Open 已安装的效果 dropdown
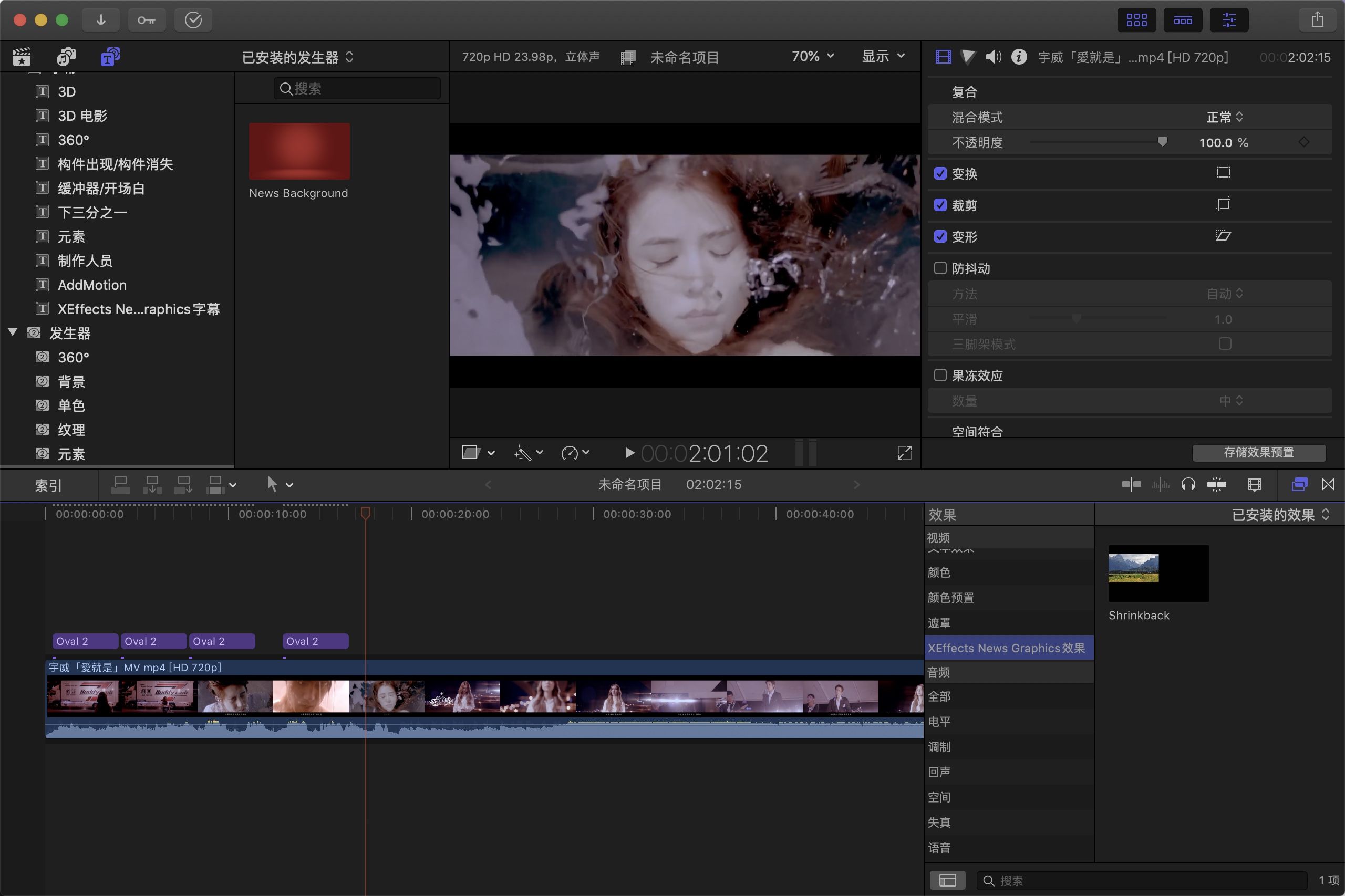Viewport: 1345px width, 896px height. 1280,515
